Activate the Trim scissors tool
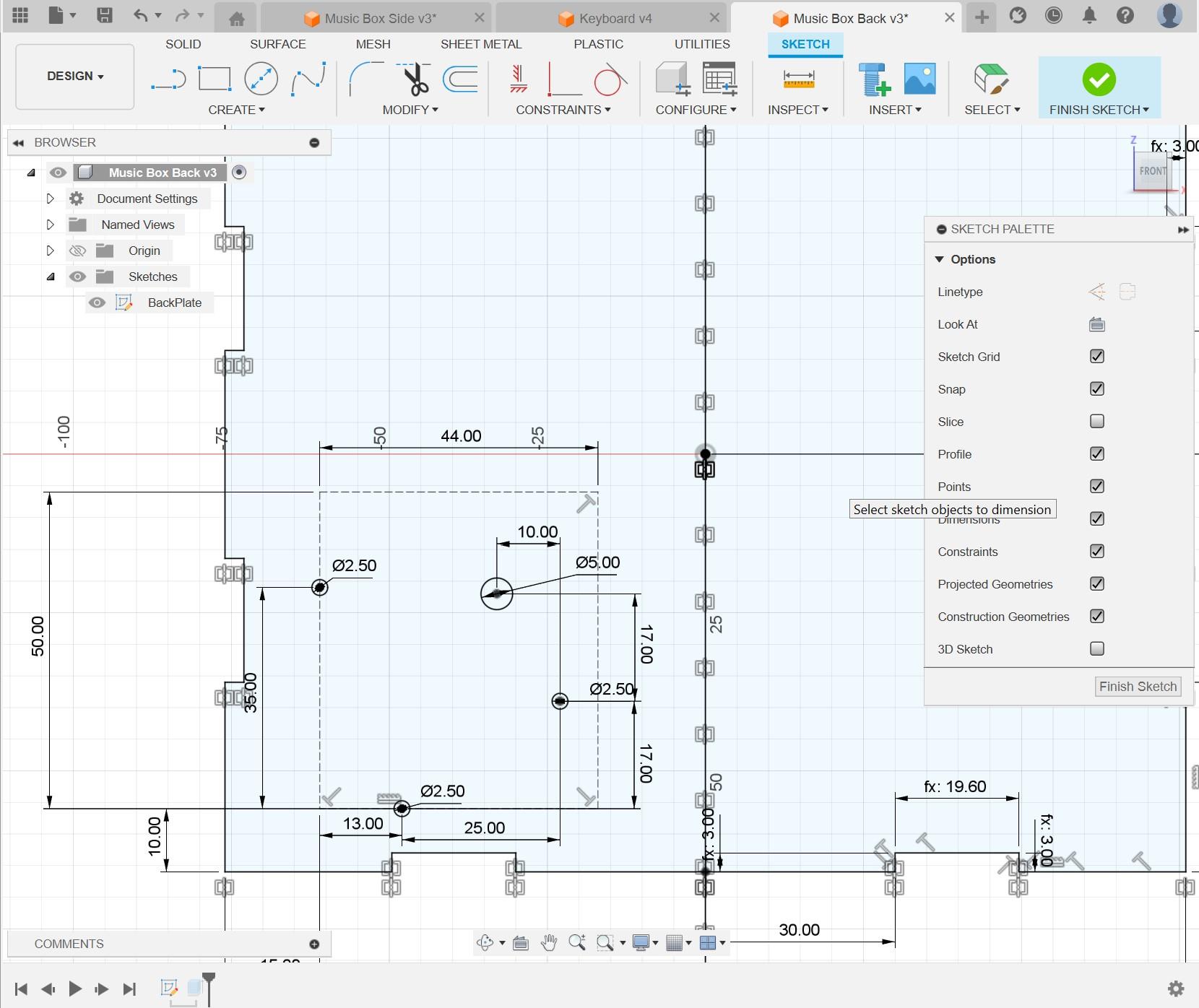 [415, 79]
